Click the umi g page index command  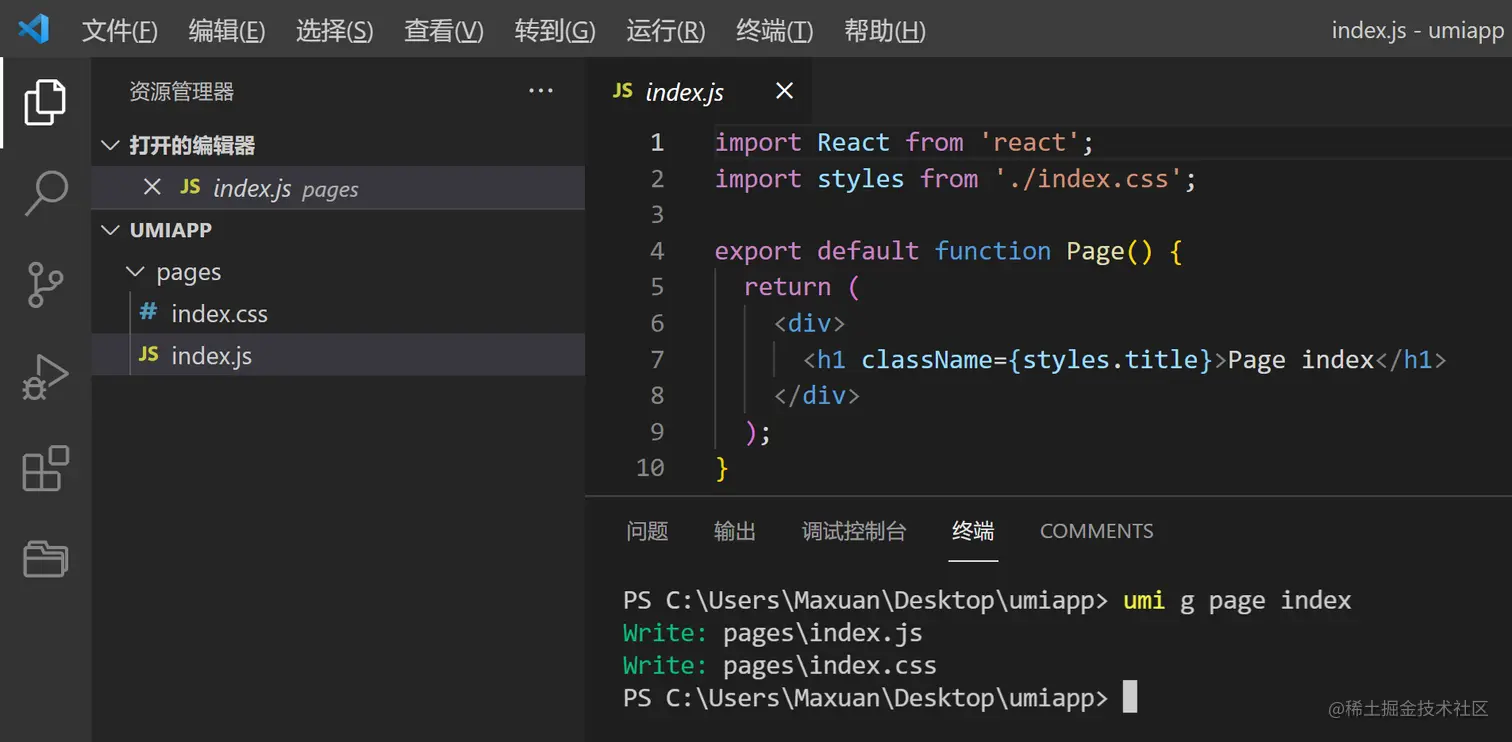(1237, 600)
